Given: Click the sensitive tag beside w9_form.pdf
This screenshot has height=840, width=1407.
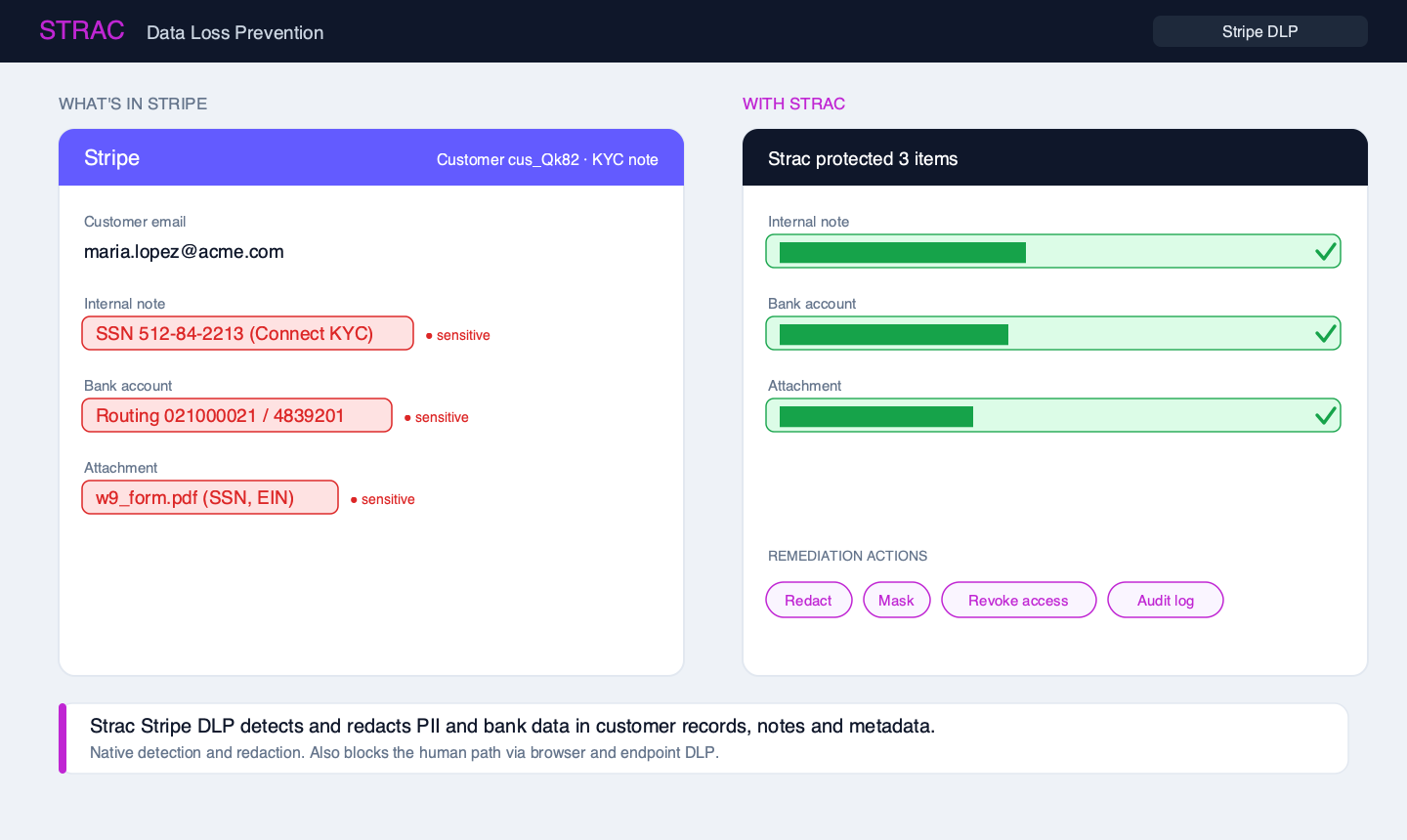Looking at the screenshot, I should click(x=383, y=499).
